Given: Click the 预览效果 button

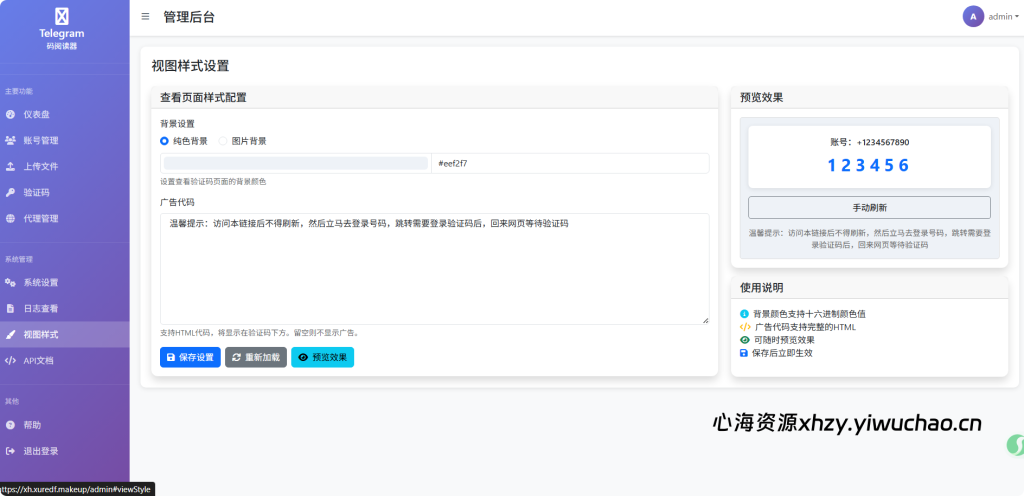Looking at the screenshot, I should pyautogui.click(x=322, y=357).
